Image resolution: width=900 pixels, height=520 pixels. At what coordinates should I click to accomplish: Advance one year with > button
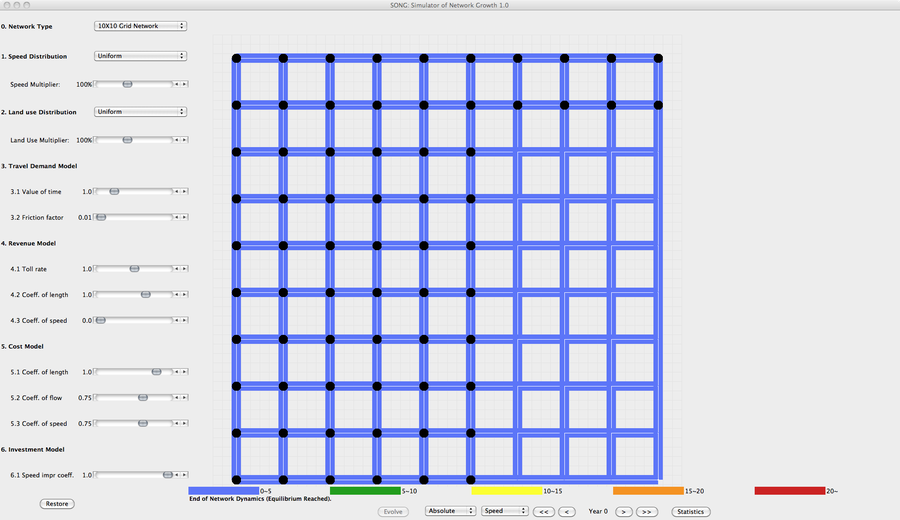622,511
